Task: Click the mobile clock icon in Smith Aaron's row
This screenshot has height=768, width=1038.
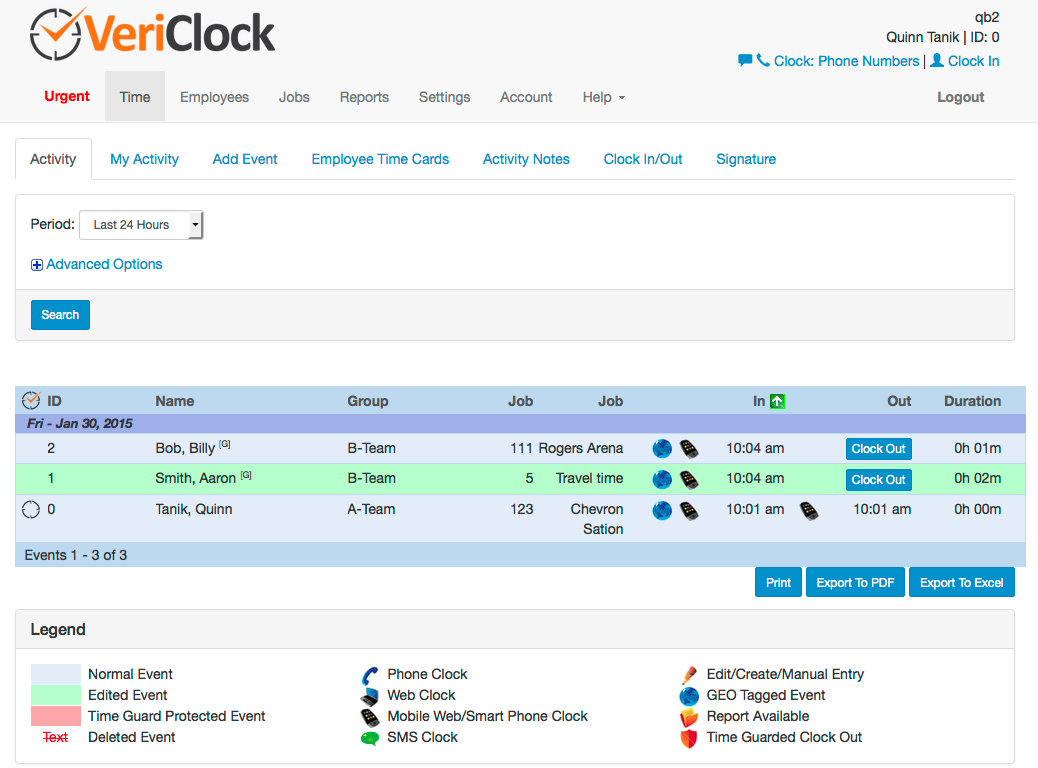Action: 689,479
